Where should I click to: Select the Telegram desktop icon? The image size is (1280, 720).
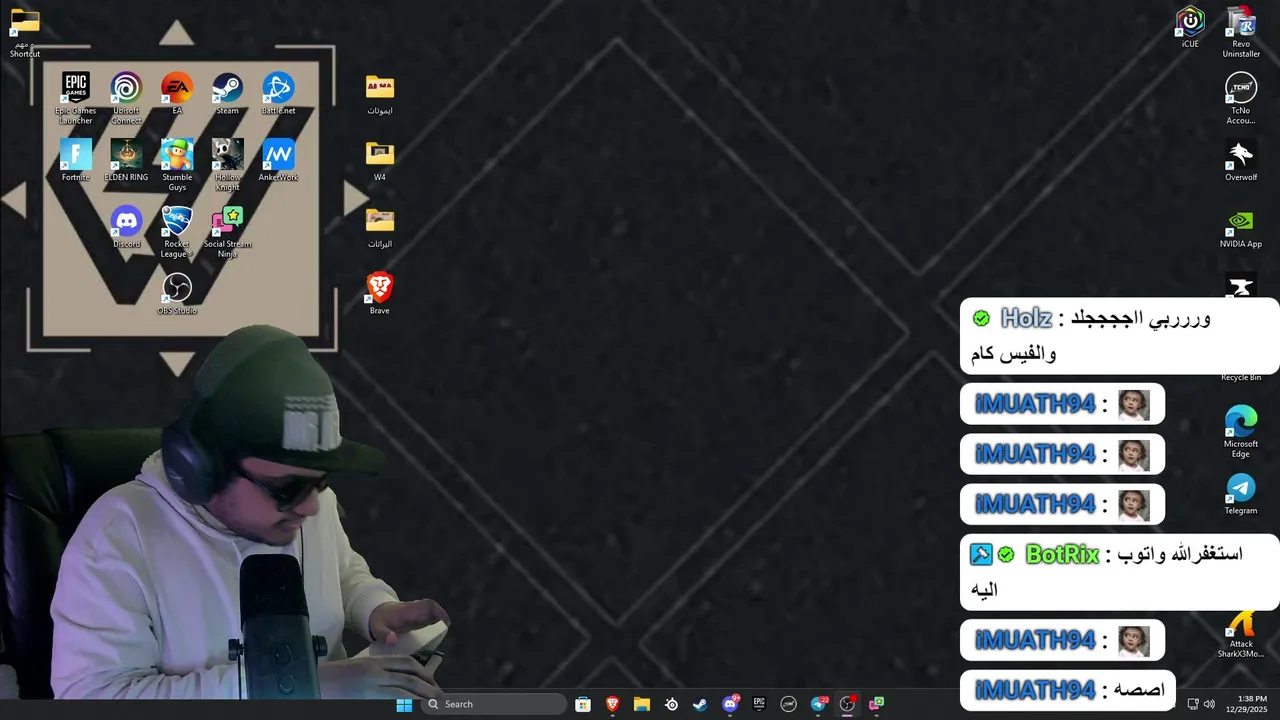point(1241,494)
